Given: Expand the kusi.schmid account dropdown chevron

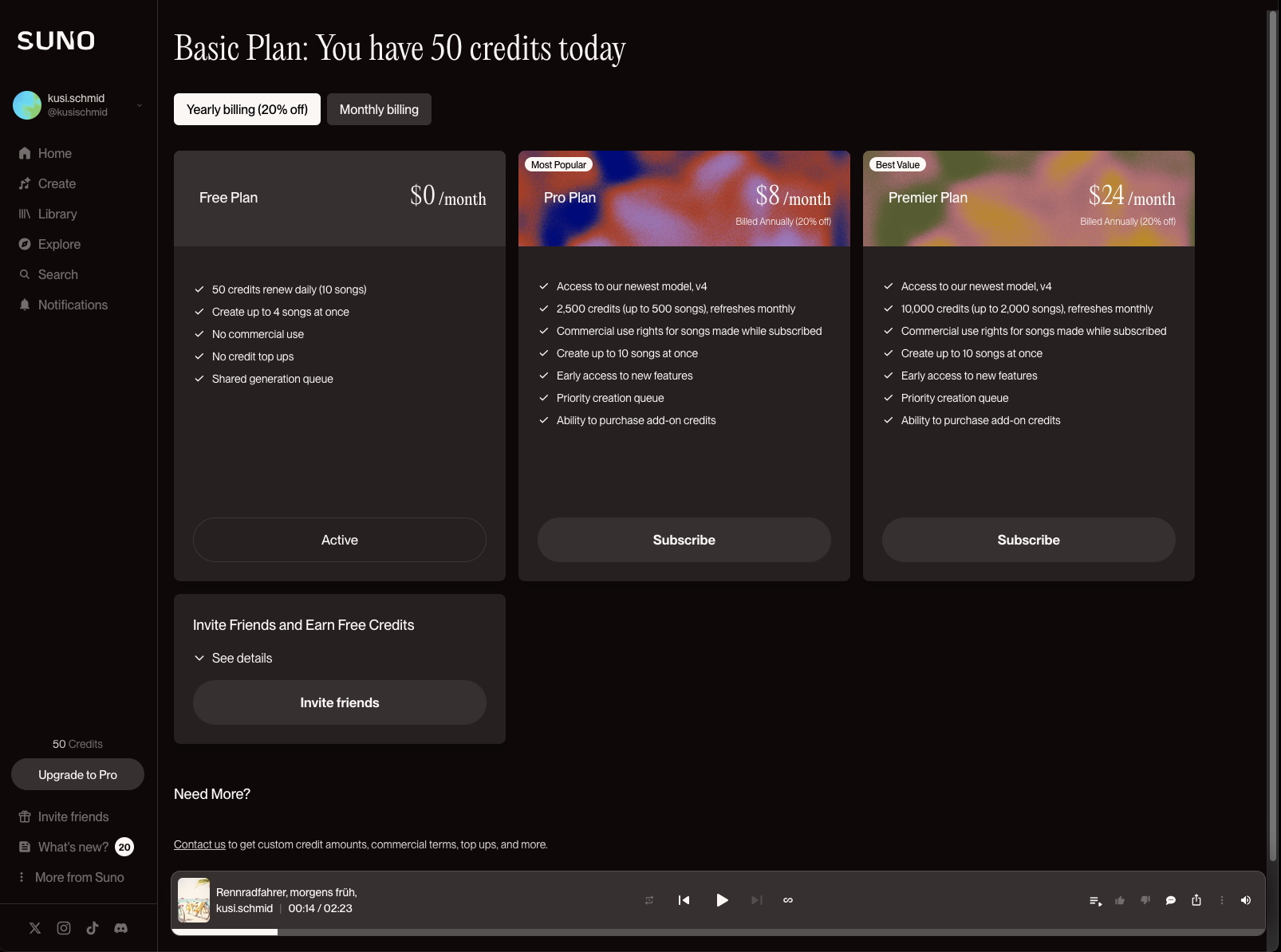Looking at the screenshot, I should 140,105.
